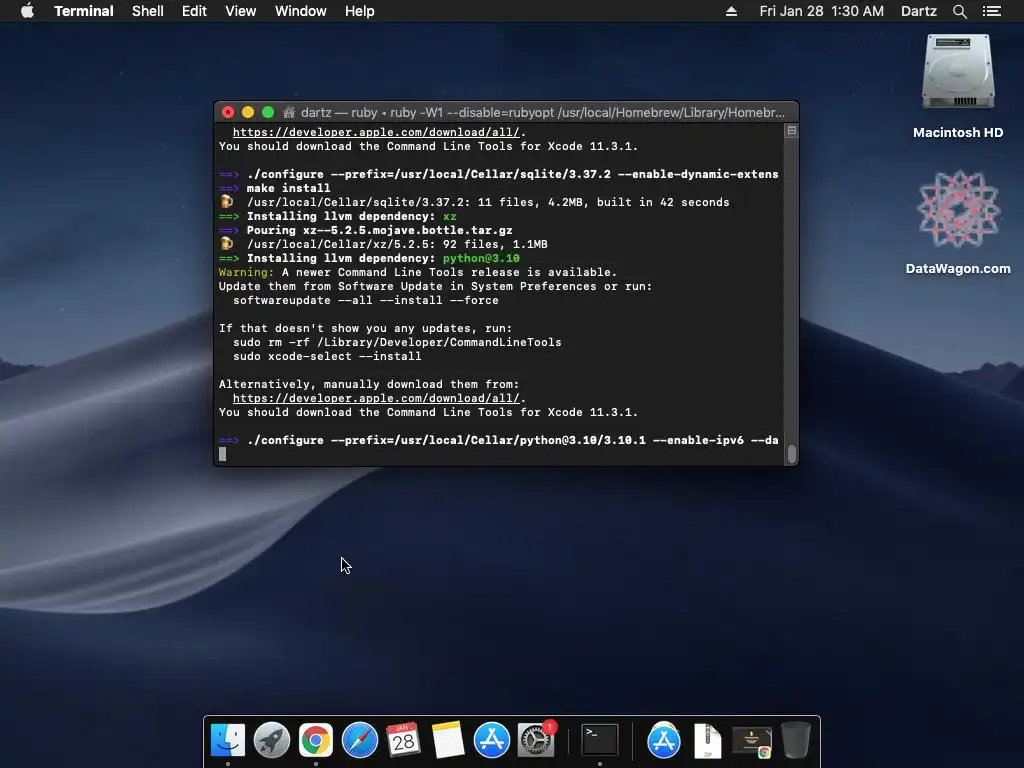
Task: Launch Launchpad rocket icon in dock
Action: [272, 740]
